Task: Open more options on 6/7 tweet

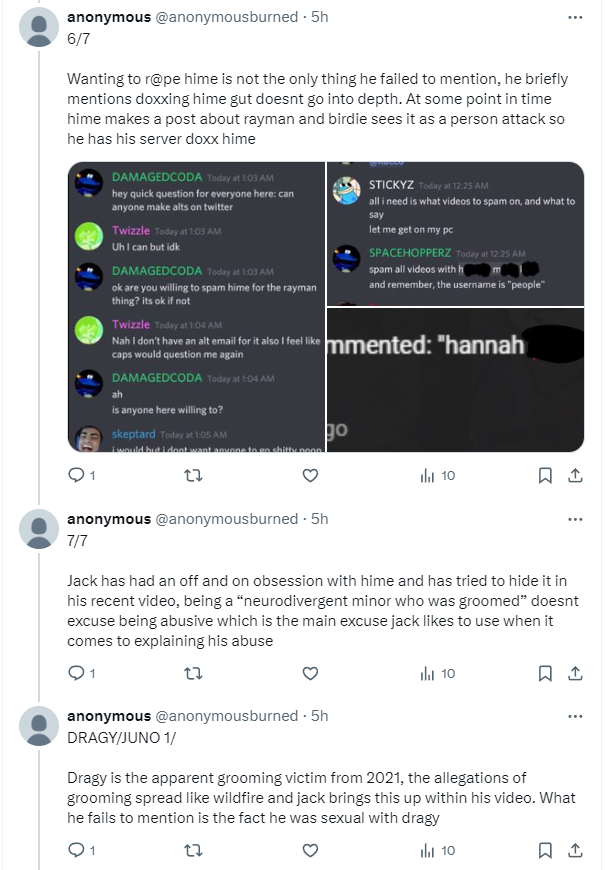Action: (x=574, y=17)
